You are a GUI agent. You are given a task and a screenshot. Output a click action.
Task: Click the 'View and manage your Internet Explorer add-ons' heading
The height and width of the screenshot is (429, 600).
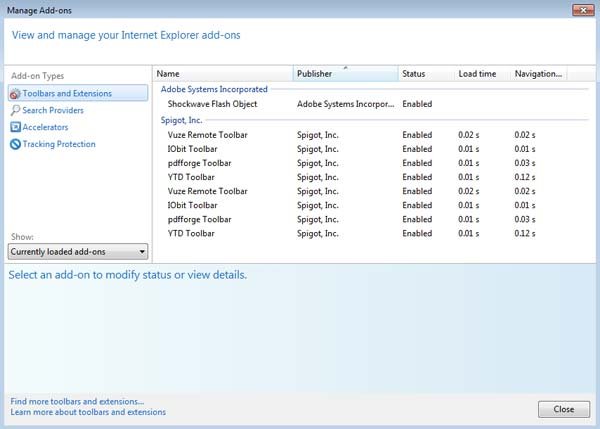tap(126, 35)
